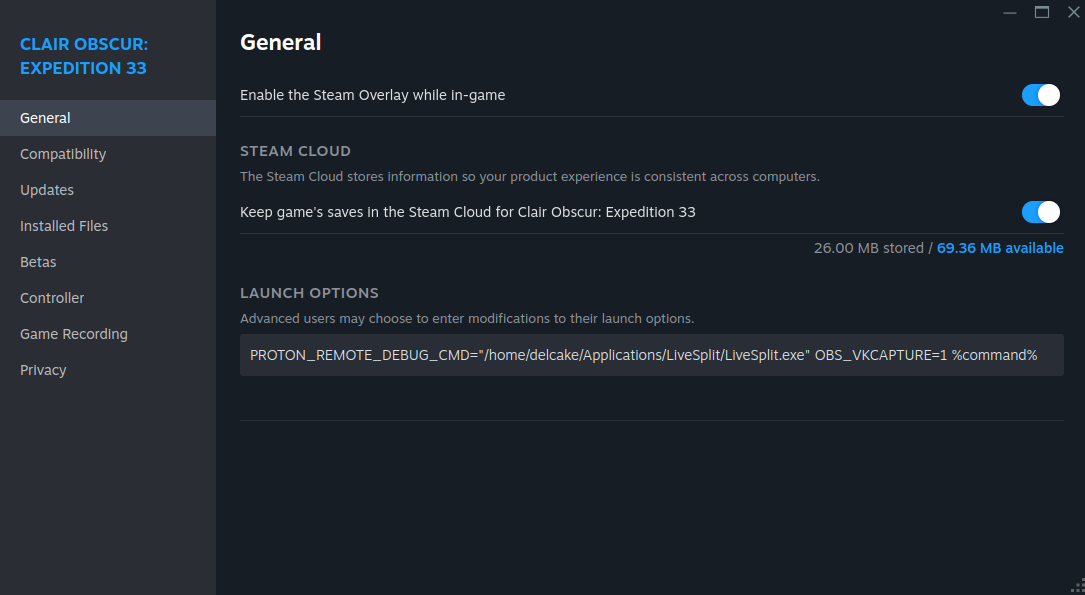Click the 69.36 MB available text

1000,248
